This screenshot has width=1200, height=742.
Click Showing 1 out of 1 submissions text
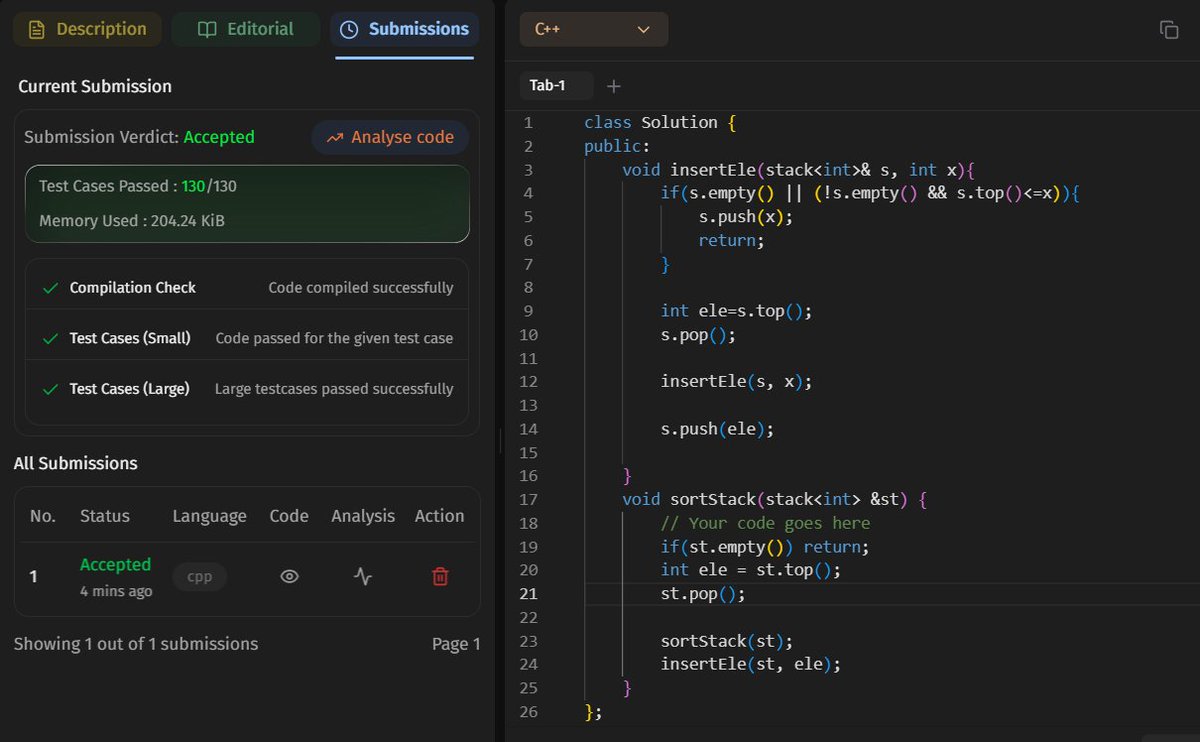point(136,644)
